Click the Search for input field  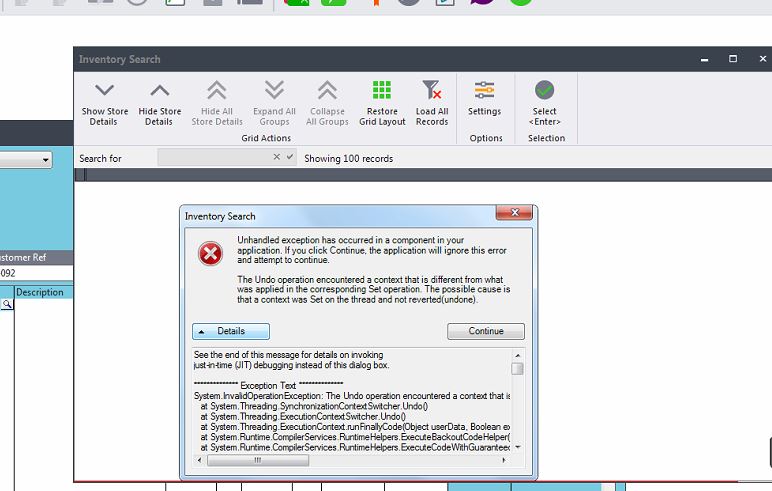tap(214, 158)
